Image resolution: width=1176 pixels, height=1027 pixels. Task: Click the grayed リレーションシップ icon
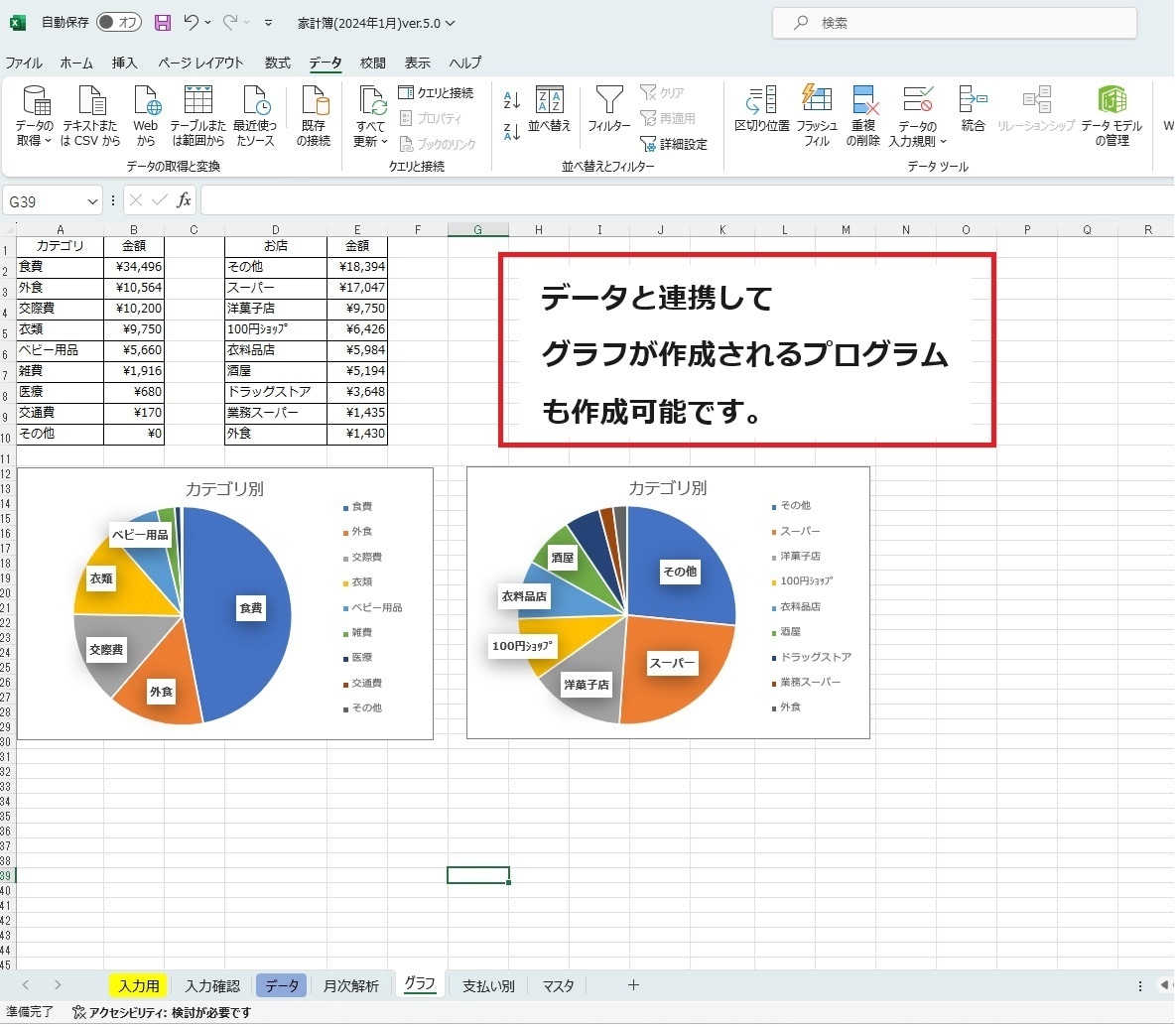(1036, 109)
